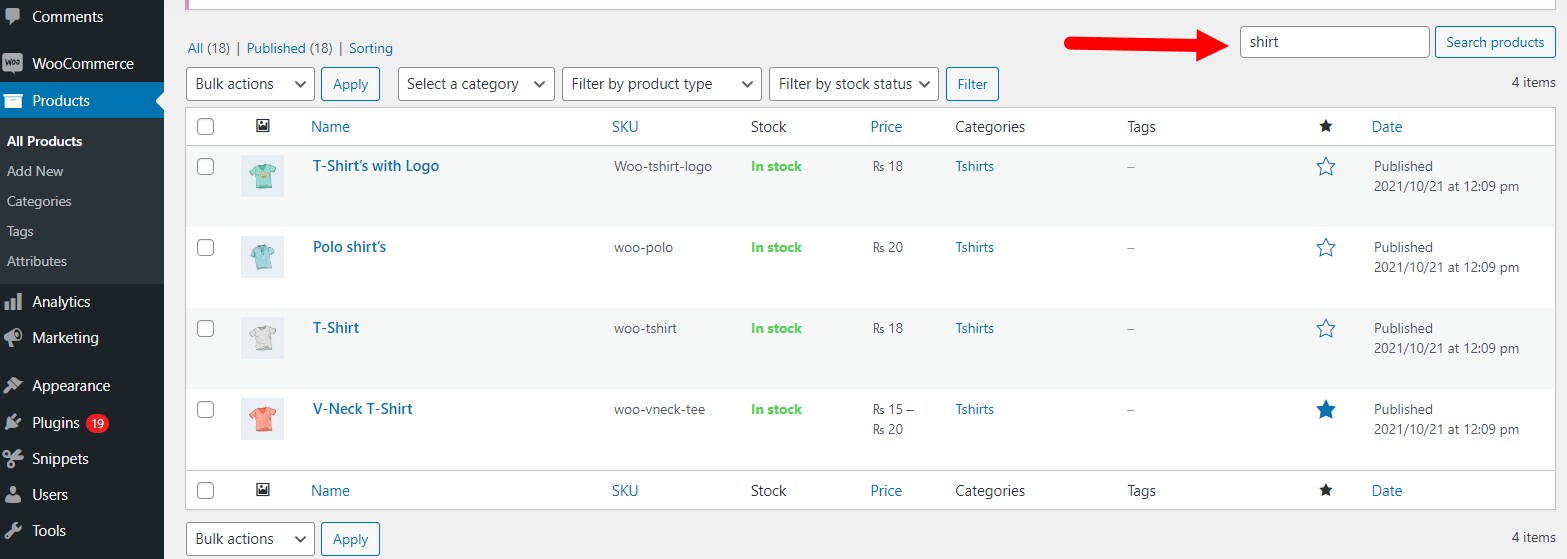The height and width of the screenshot is (559, 1567).
Task: Click the WooCommerce sidebar icon
Action: 13,63
